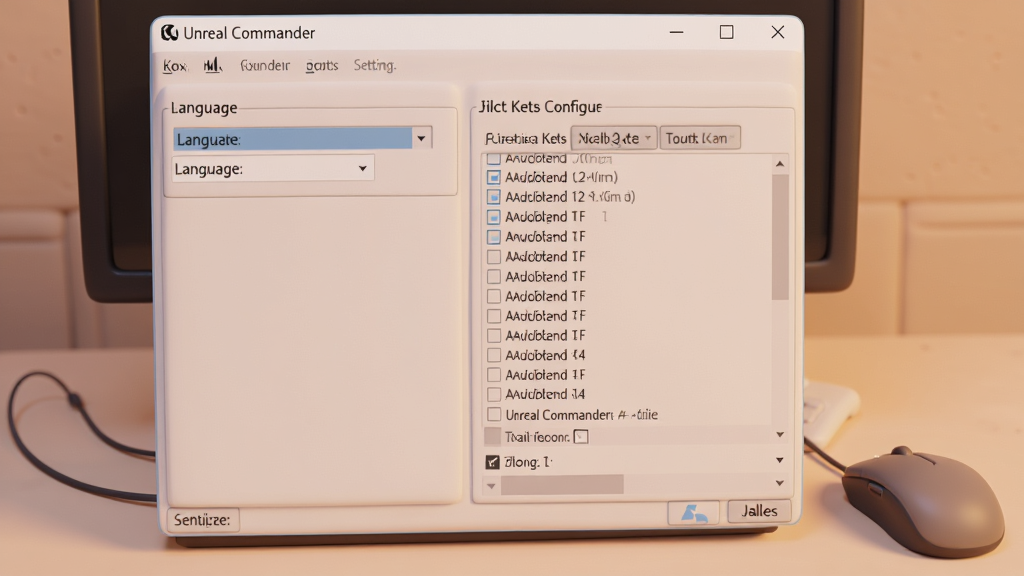Select the Tbail feoonc row

pos(627,436)
